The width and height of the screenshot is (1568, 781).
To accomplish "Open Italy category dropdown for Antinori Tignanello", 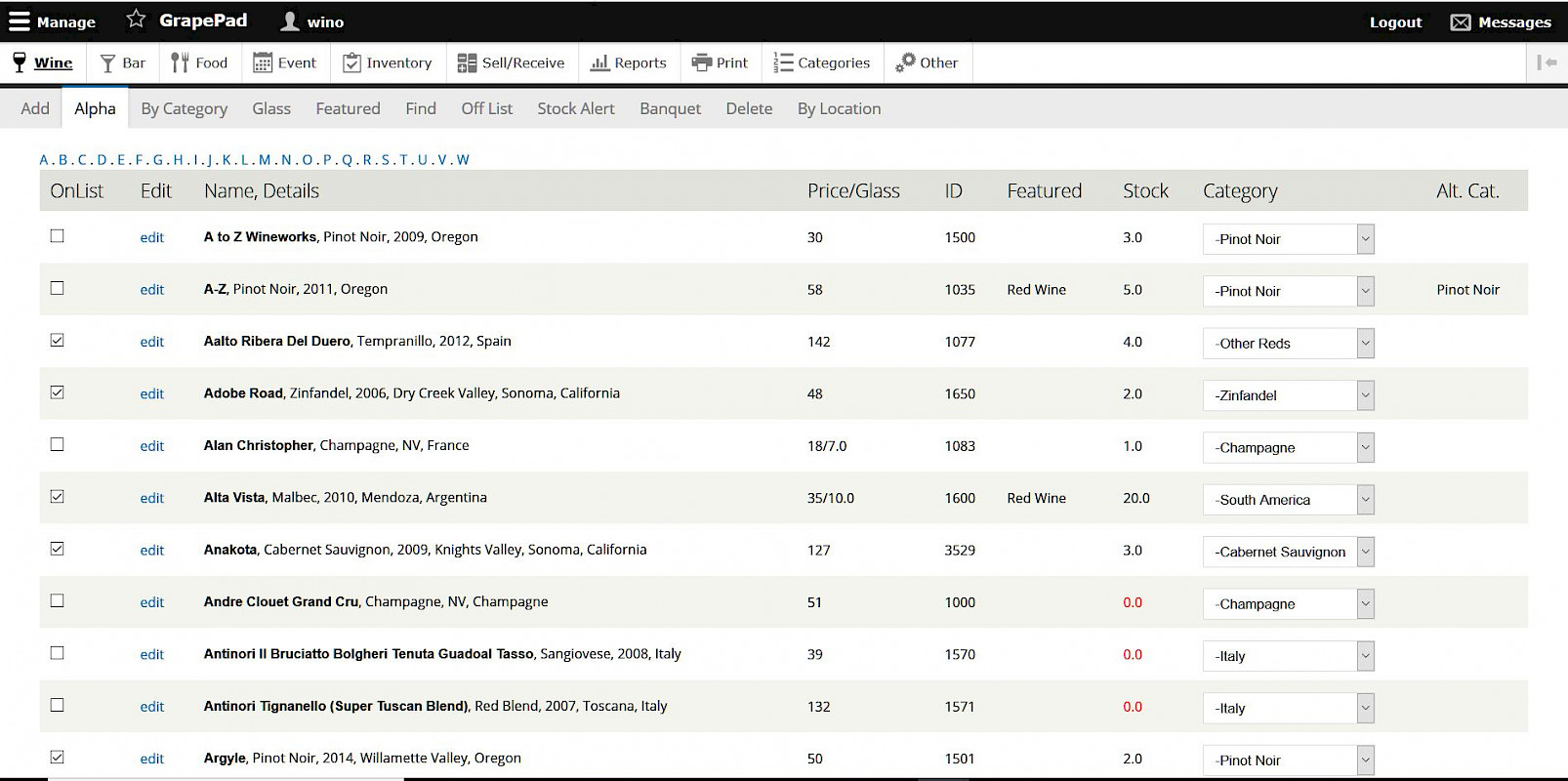I will click(x=1288, y=708).
